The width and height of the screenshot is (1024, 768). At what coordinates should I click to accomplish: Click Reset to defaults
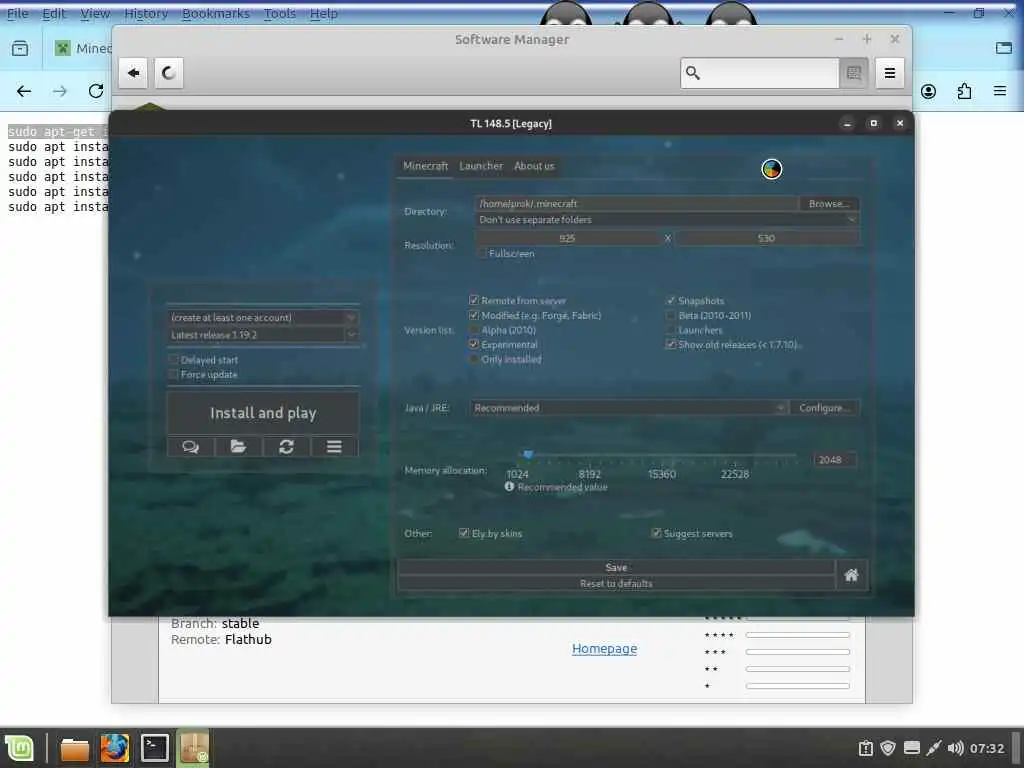(x=616, y=583)
